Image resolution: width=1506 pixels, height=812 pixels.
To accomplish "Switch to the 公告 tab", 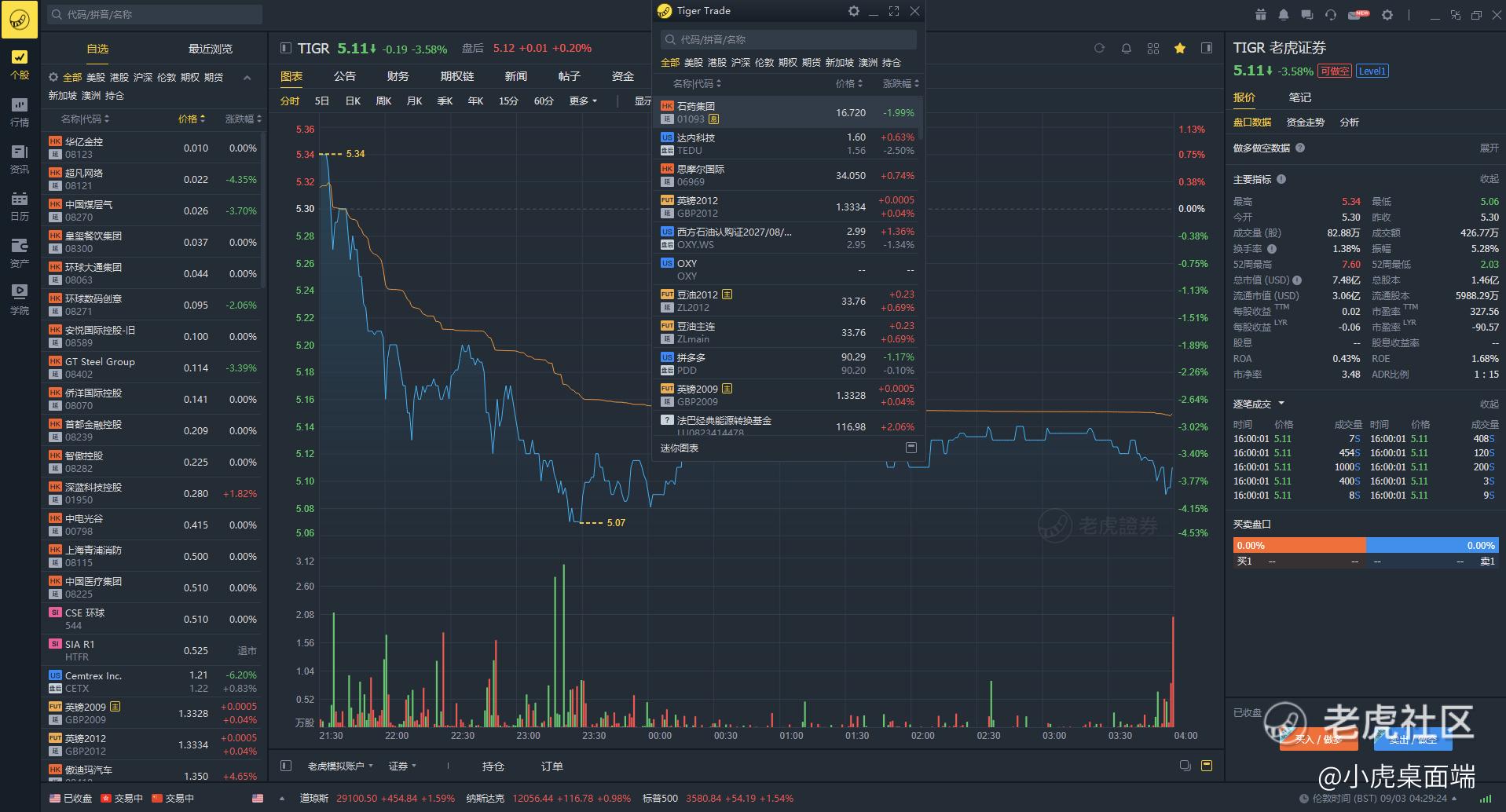I will 345,76.
